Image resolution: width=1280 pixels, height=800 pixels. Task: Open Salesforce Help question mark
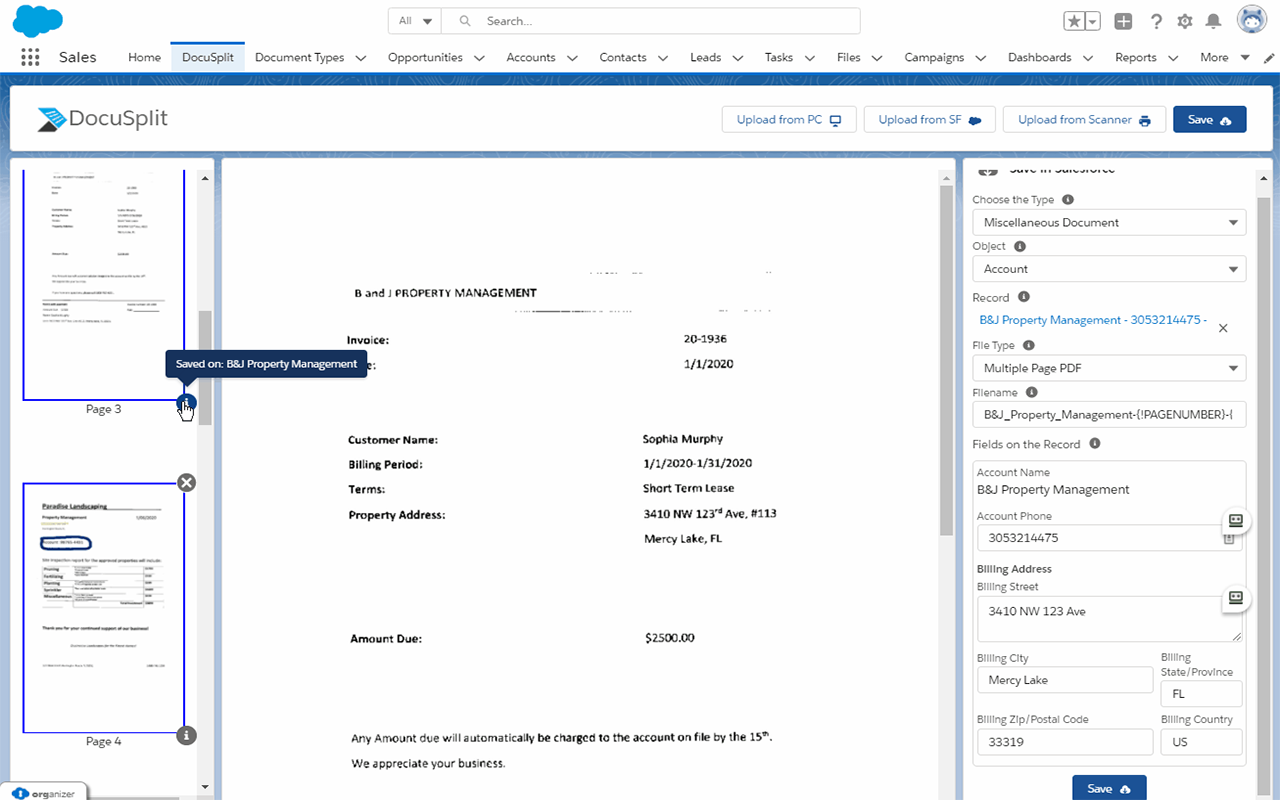pyautogui.click(x=1156, y=21)
